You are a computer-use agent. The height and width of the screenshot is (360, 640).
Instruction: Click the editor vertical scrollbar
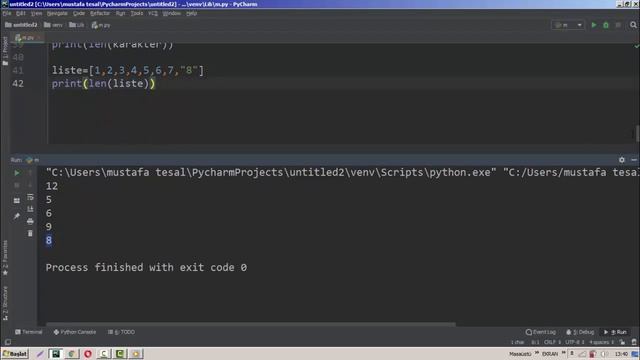(638, 133)
